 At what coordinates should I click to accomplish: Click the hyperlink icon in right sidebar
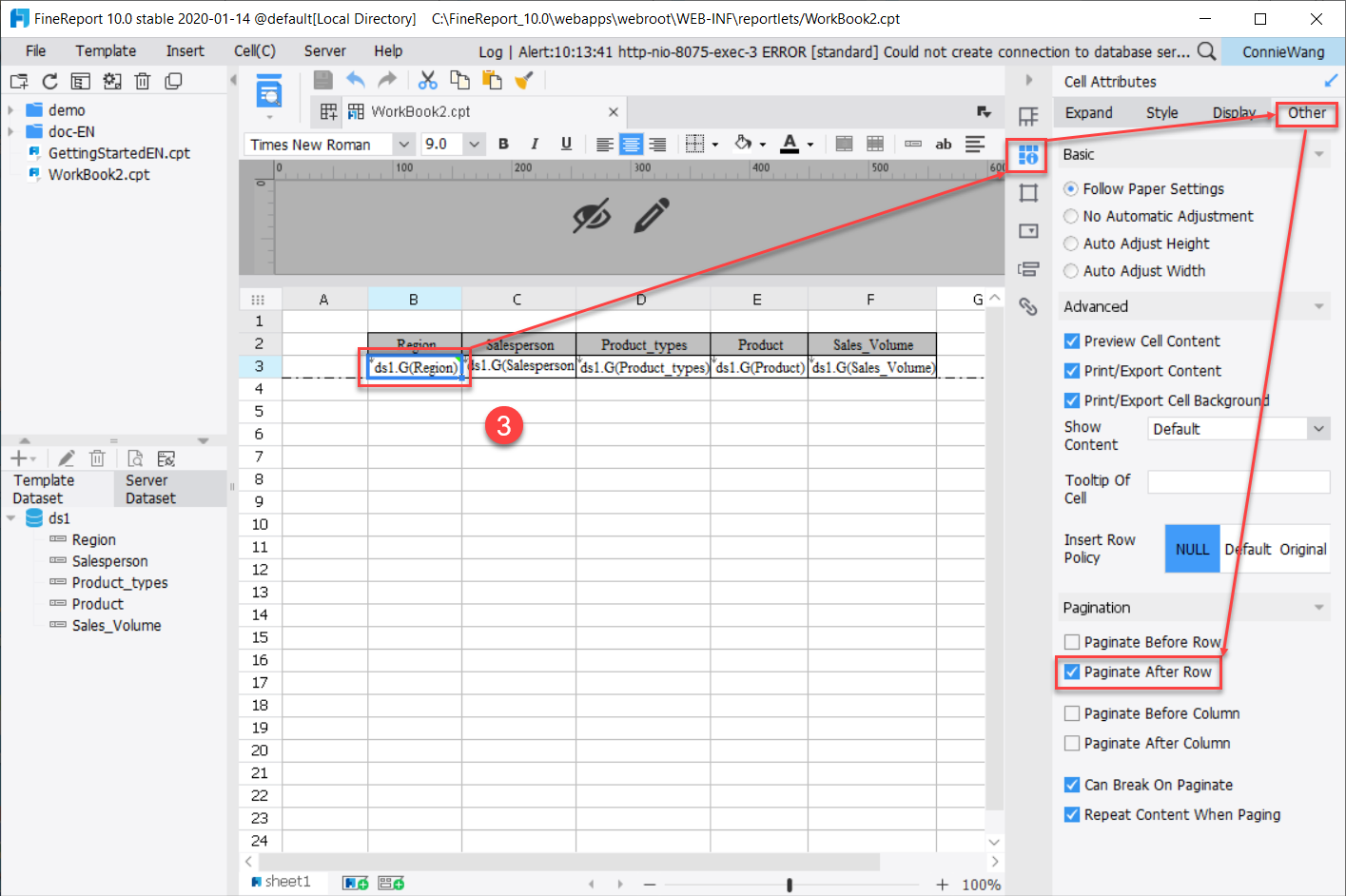(1027, 306)
